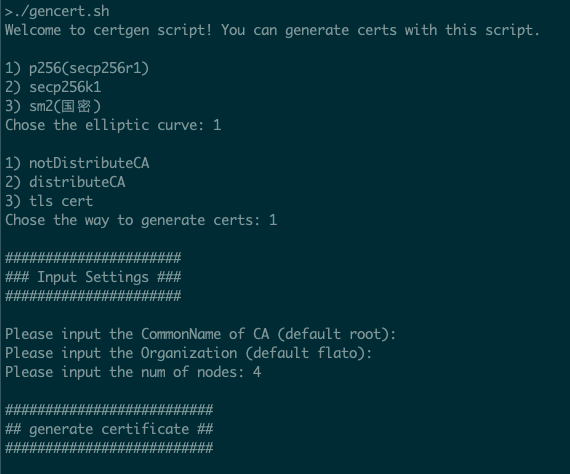Click the Chose the way to generate certs prompt
Screen dimensions: 570x474
pyautogui.click(x=141, y=220)
